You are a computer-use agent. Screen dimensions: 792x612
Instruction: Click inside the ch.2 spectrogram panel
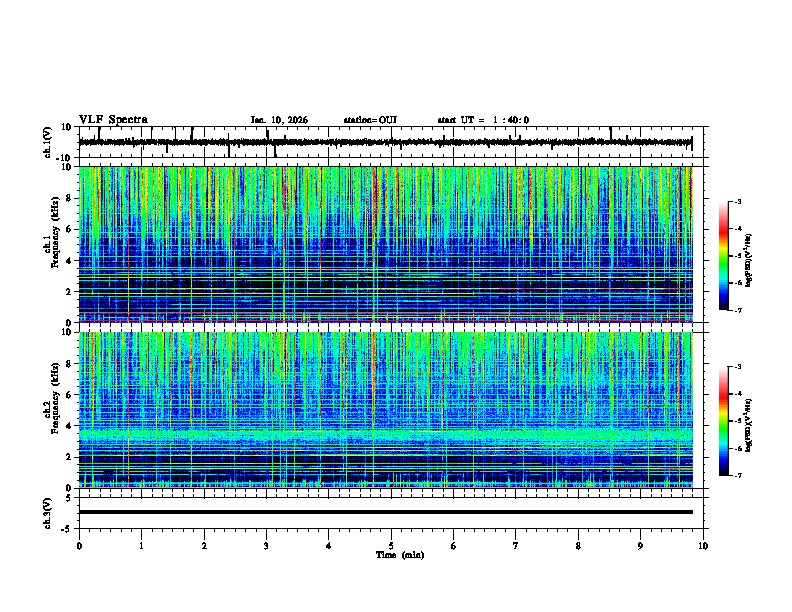pos(385,410)
